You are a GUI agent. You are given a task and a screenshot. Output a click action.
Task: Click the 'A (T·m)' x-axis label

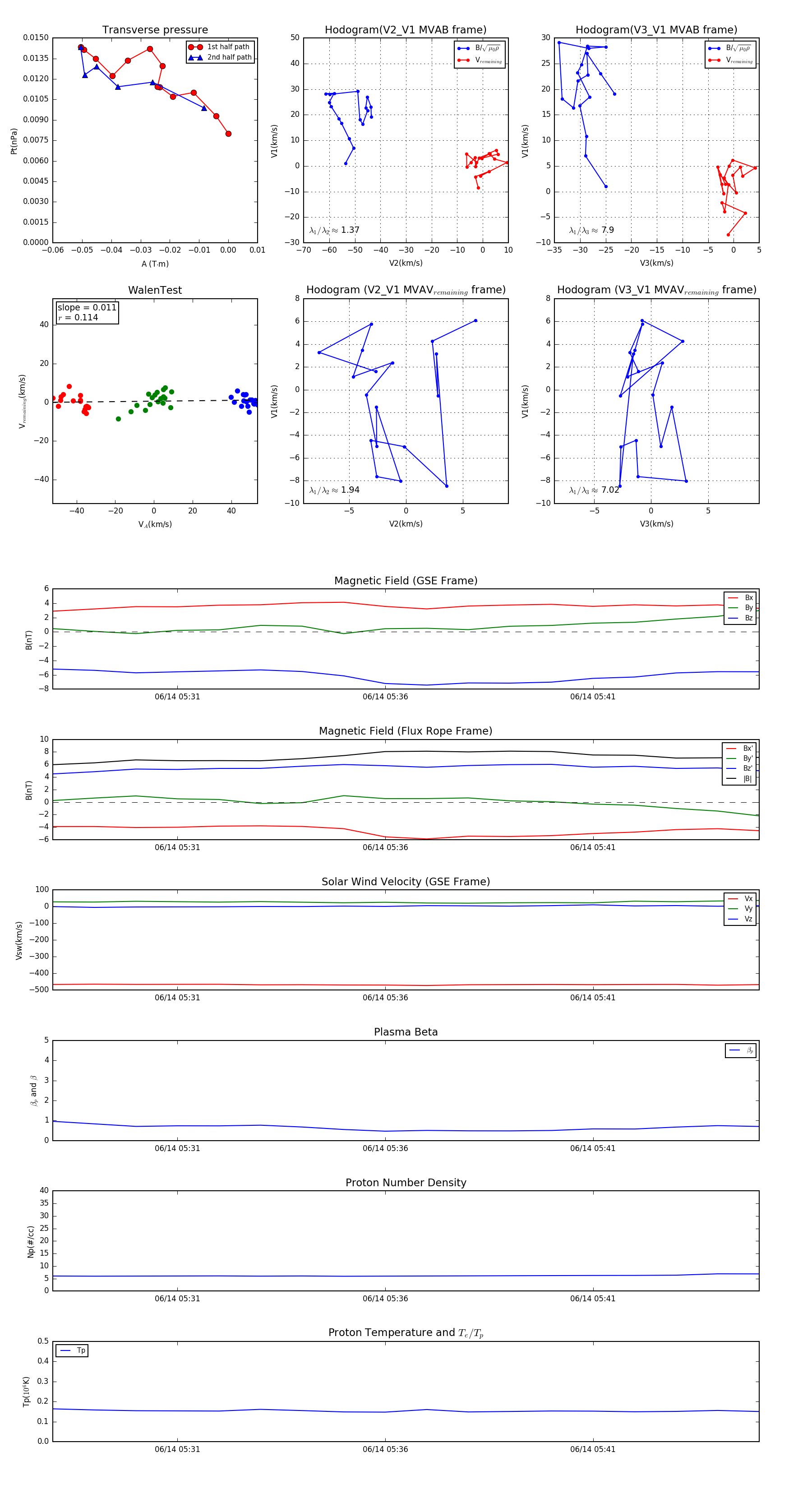[156, 264]
